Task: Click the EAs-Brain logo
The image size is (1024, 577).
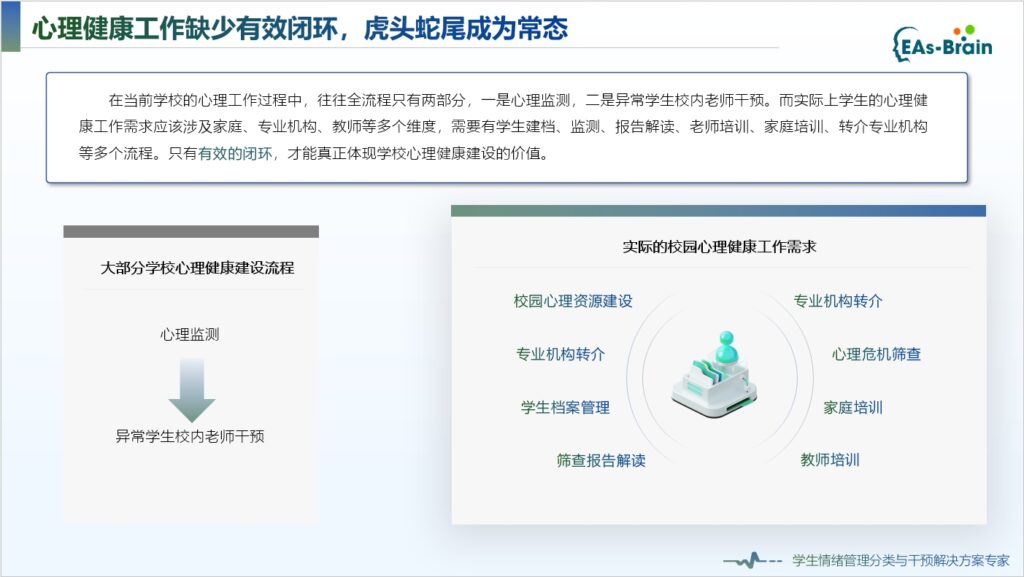Action: [942, 43]
